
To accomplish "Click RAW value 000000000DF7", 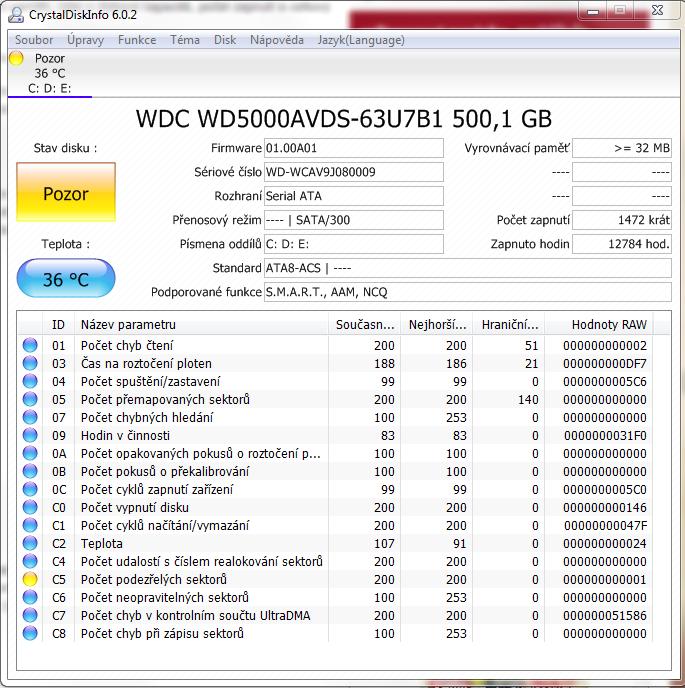I will pos(605,363).
